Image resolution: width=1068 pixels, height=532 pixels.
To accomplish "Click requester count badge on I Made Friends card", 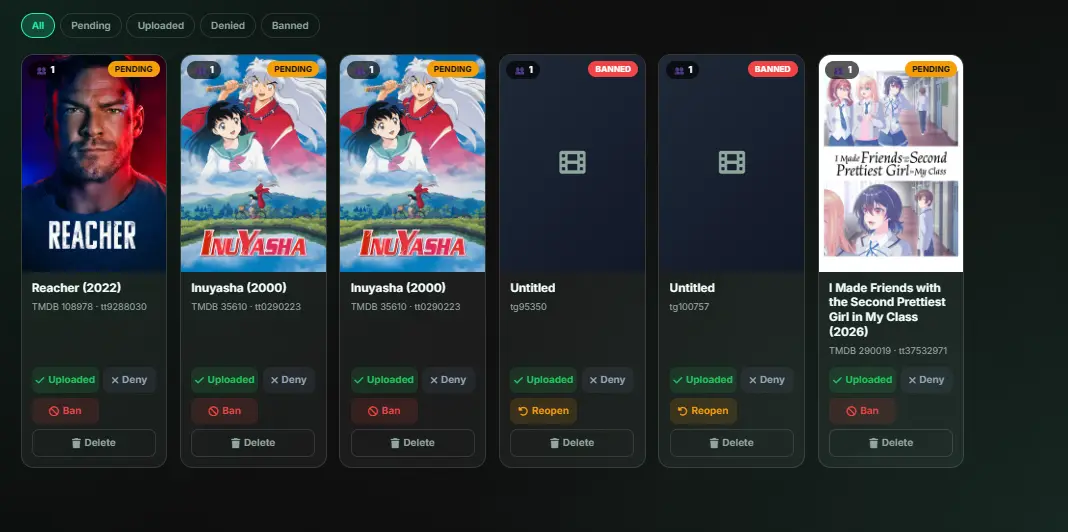I will coord(842,69).
